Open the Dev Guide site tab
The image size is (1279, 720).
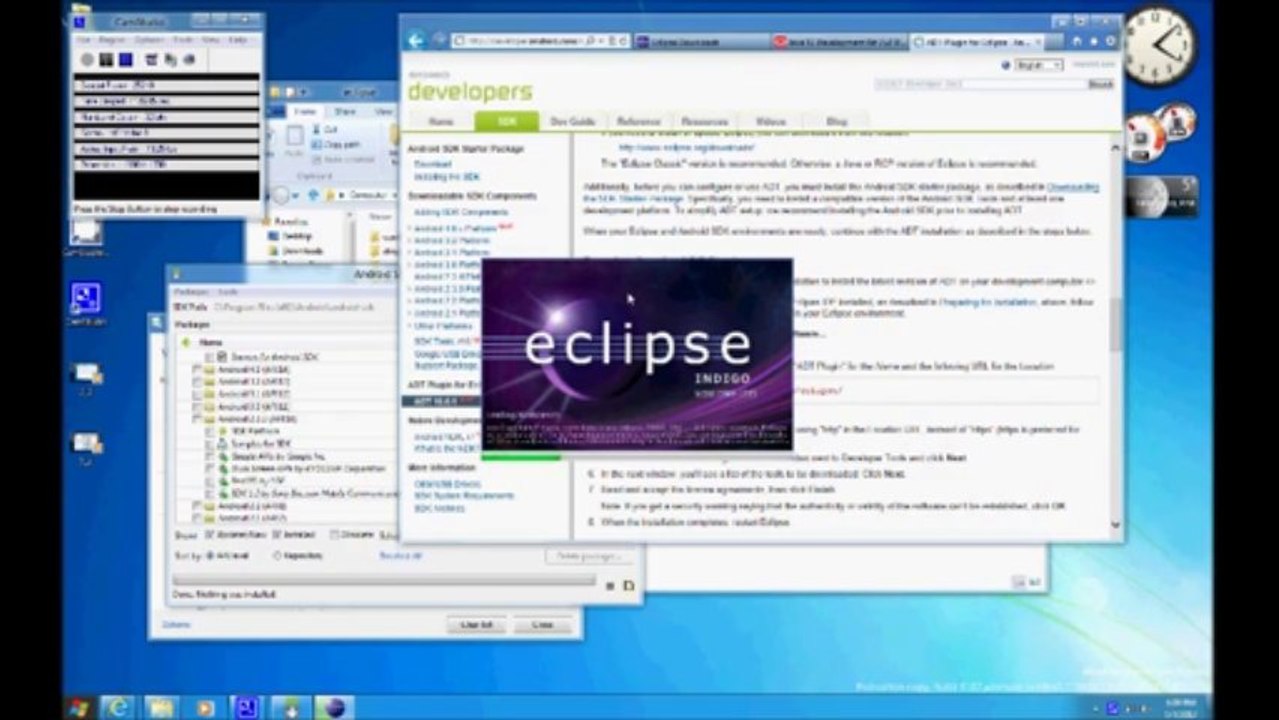click(573, 121)
